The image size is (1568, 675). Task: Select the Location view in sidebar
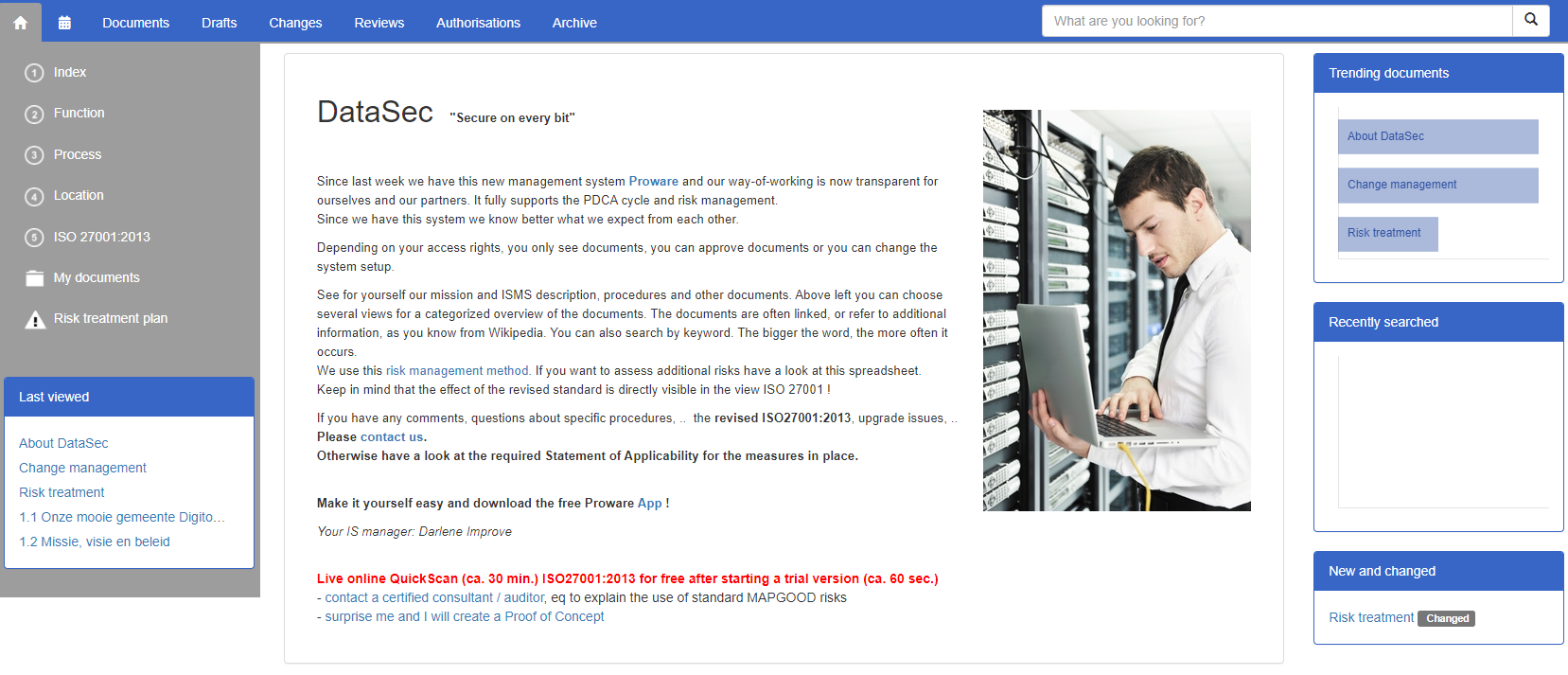point(79,195)
